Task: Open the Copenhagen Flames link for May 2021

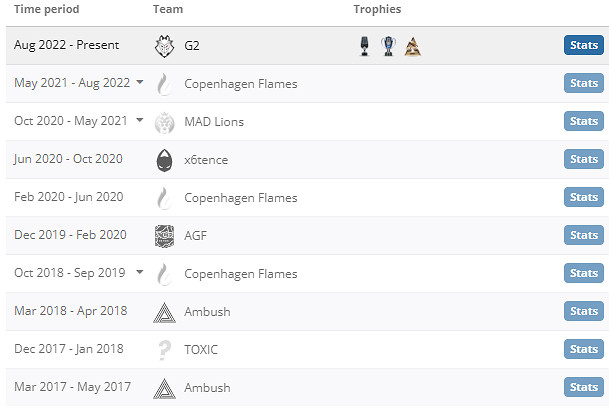Action: 240,84
